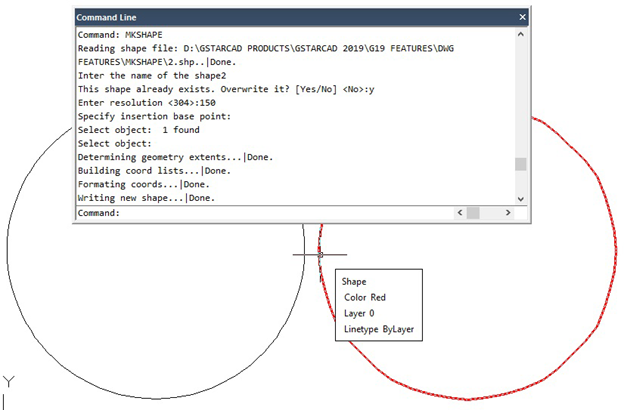Click the horizontal scroll right arrow
The height and width of the screenshot is (410, 624).
(x=508, y=213)
